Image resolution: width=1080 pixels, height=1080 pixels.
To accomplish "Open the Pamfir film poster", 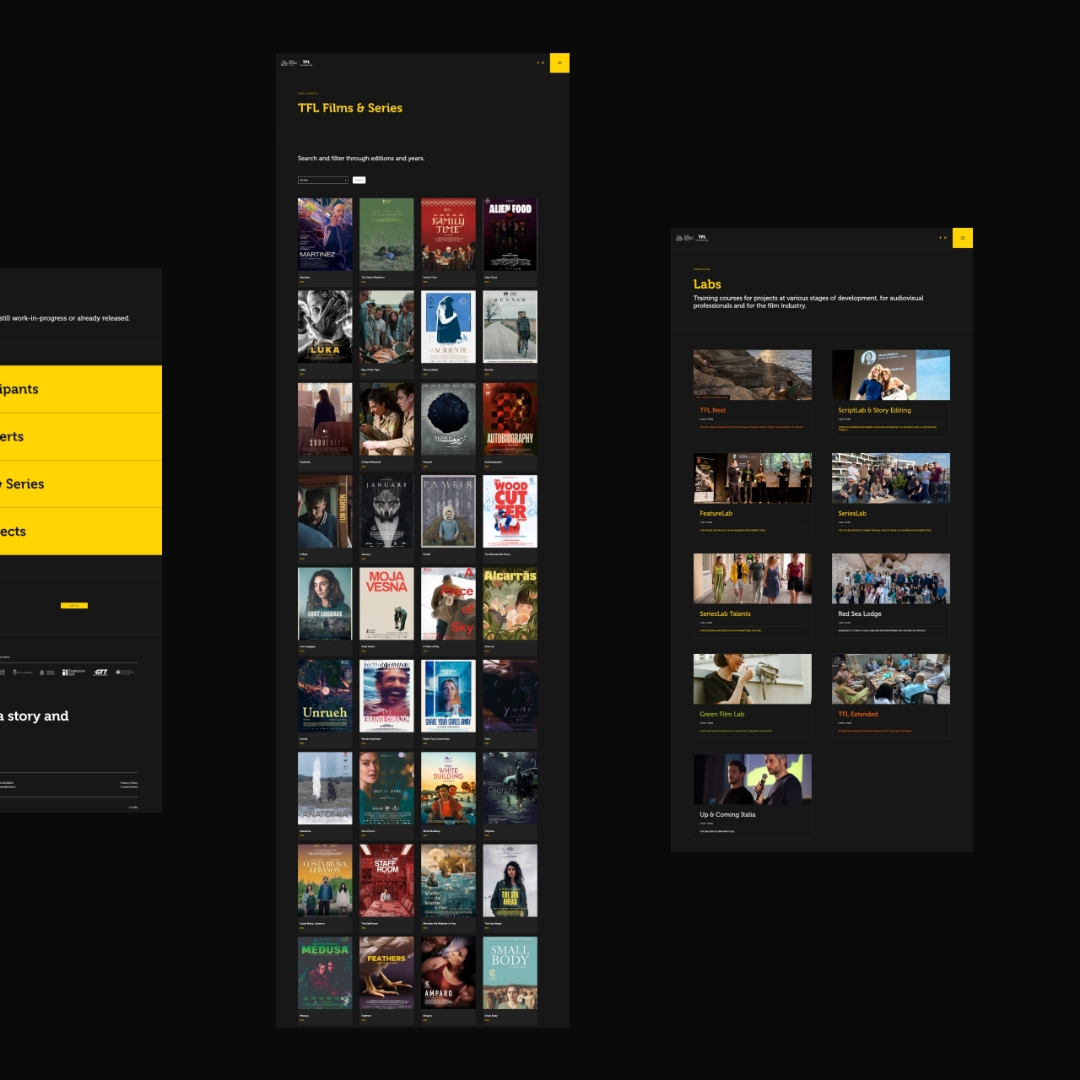I will tap(448, 511).
